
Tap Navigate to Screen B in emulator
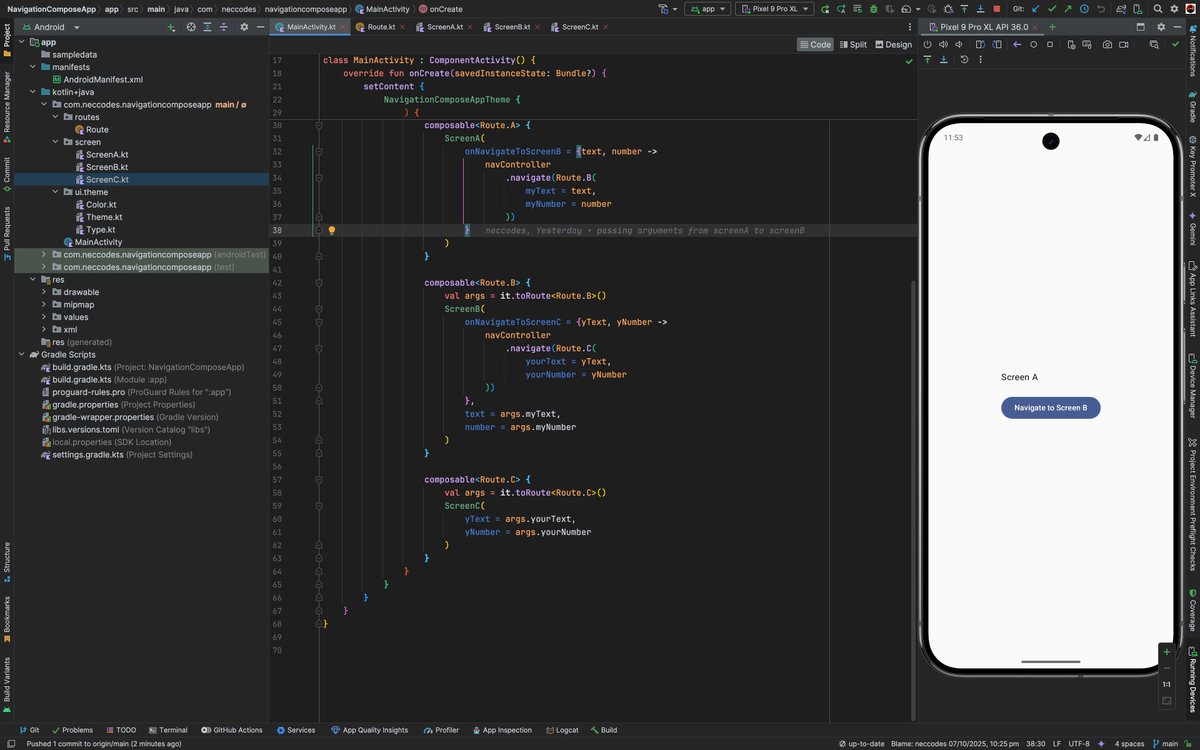[1050, 408]
